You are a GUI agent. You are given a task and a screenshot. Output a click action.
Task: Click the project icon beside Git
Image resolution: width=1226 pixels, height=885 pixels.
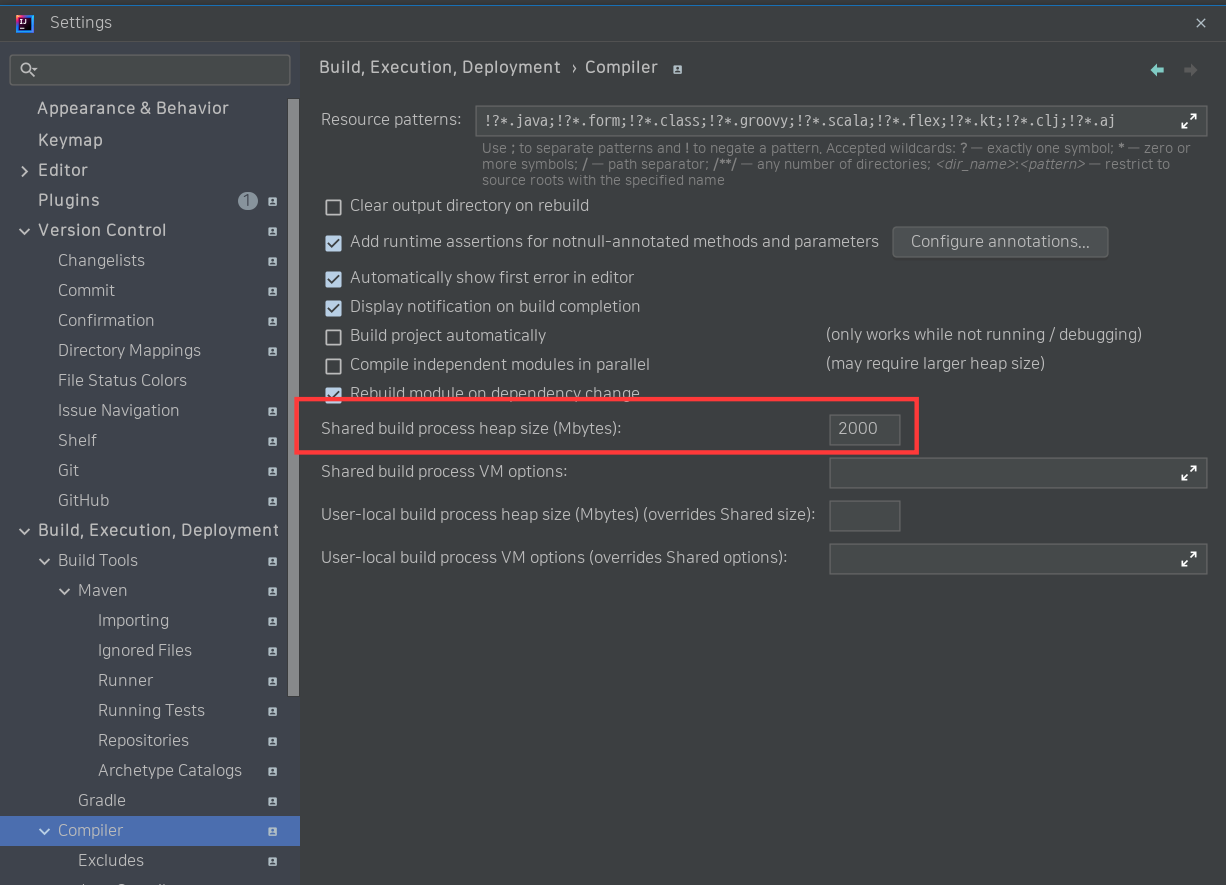273,471
